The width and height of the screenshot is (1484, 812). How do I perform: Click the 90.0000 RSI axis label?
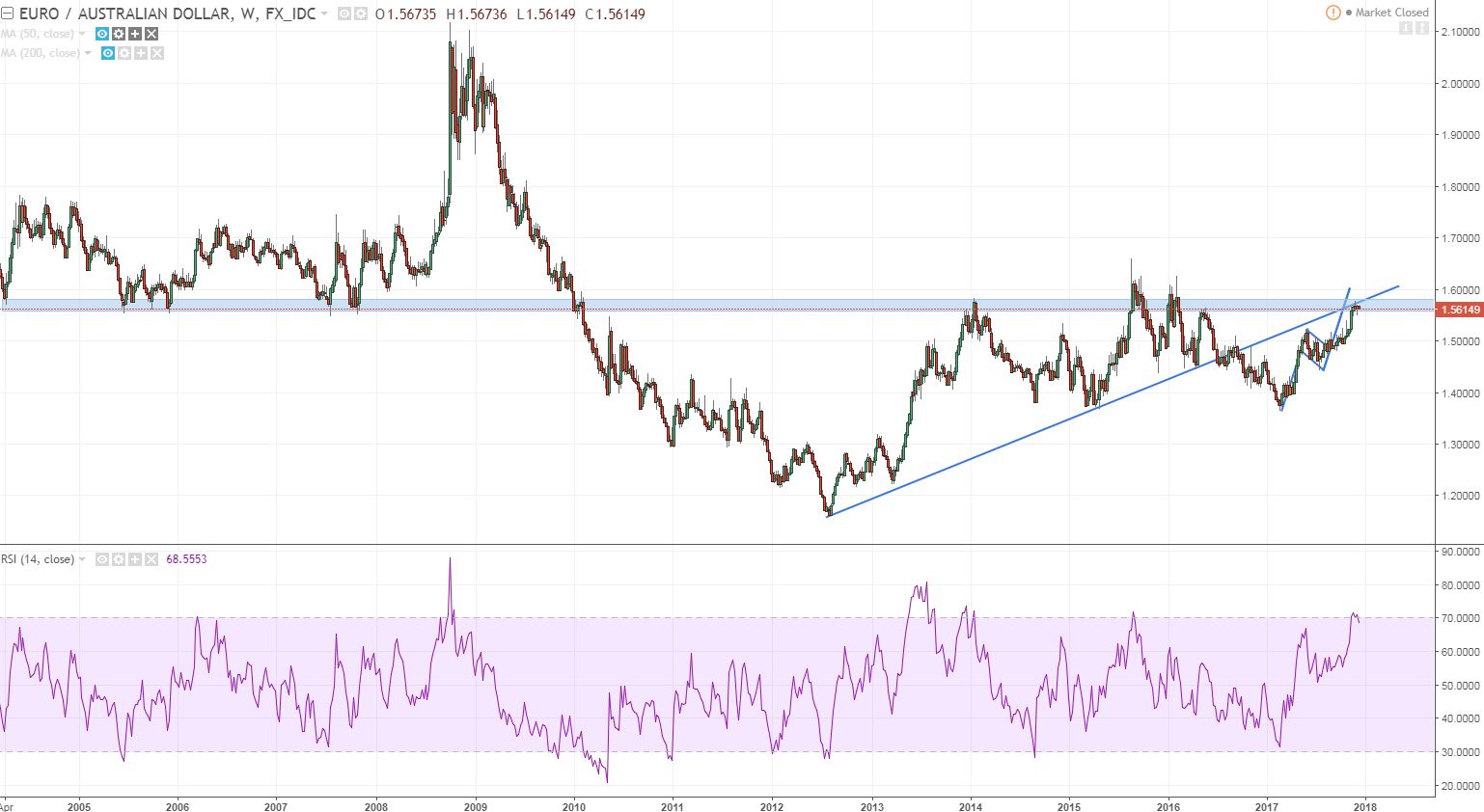[x=1461, y=552]
